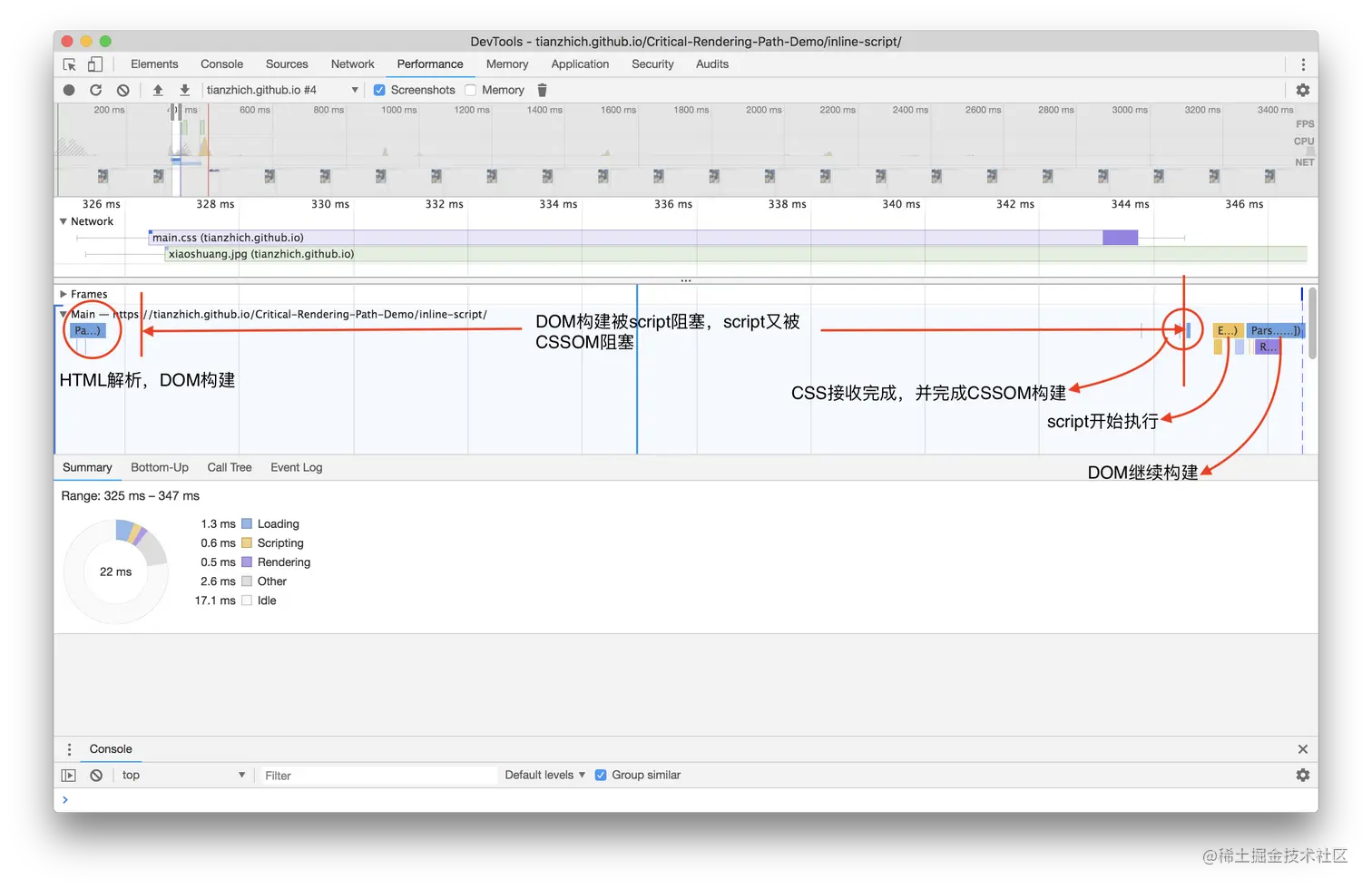Open DevTools three-dot customize menu
The width and height of the screenshot is (1372, 889).
click(x=1303, y=64)
